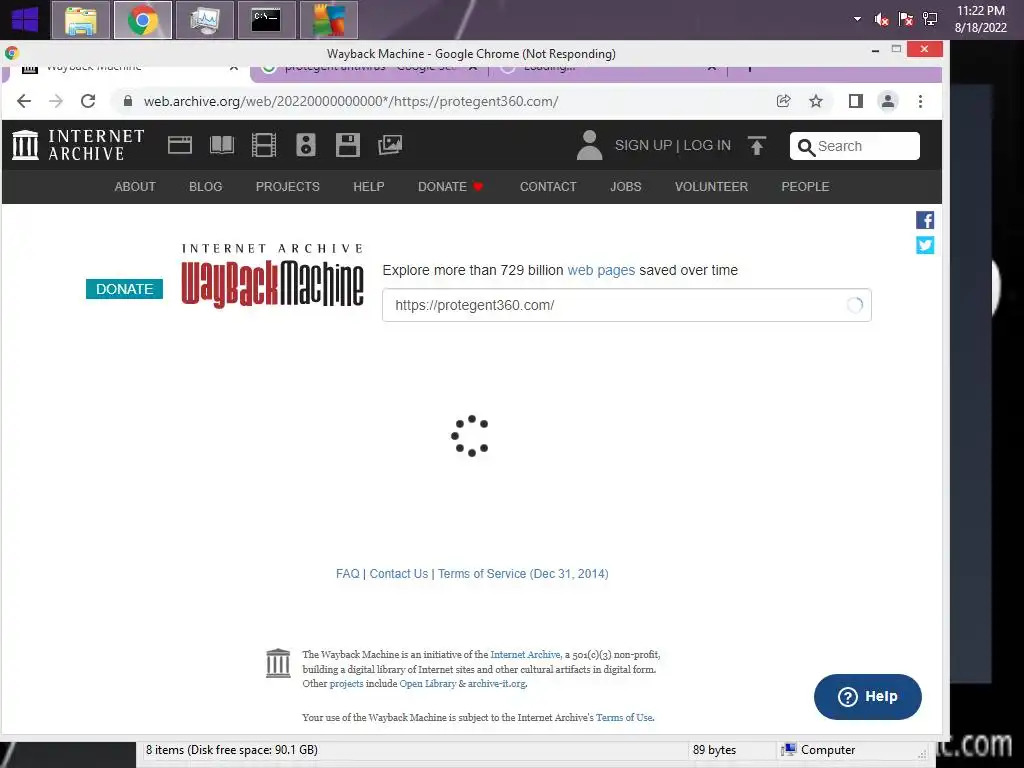Click the SIGN UP link
Viewport: 1024px width, 768px height.
643,145
